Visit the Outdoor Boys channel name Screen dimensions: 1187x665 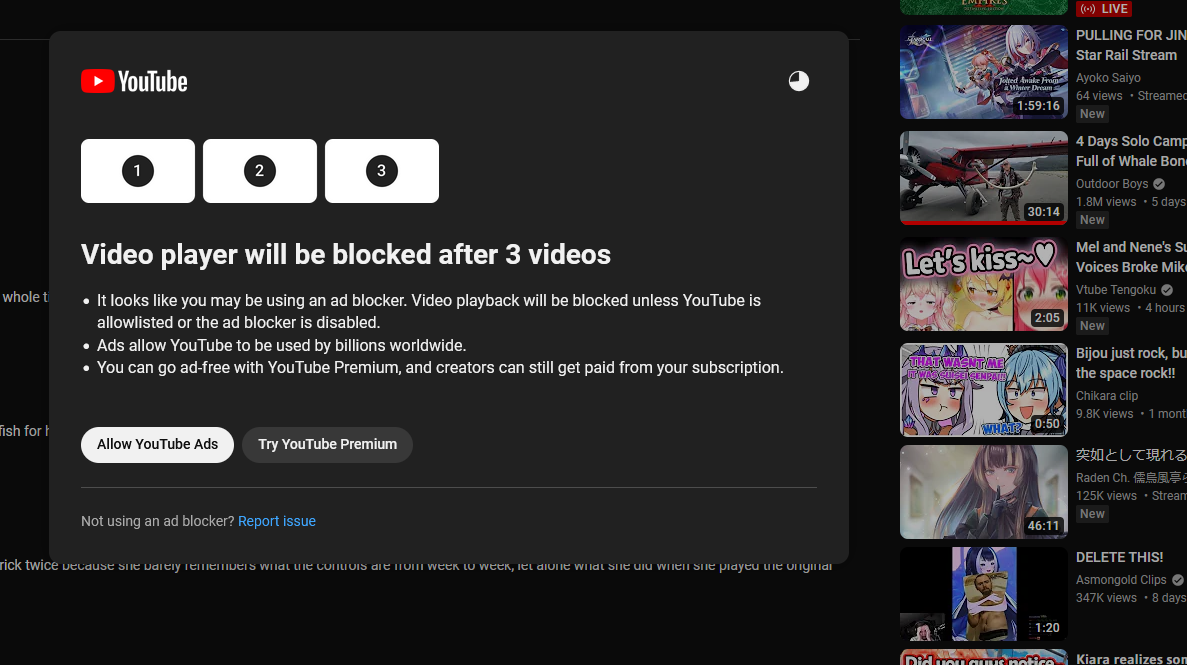pos(1112,184)
